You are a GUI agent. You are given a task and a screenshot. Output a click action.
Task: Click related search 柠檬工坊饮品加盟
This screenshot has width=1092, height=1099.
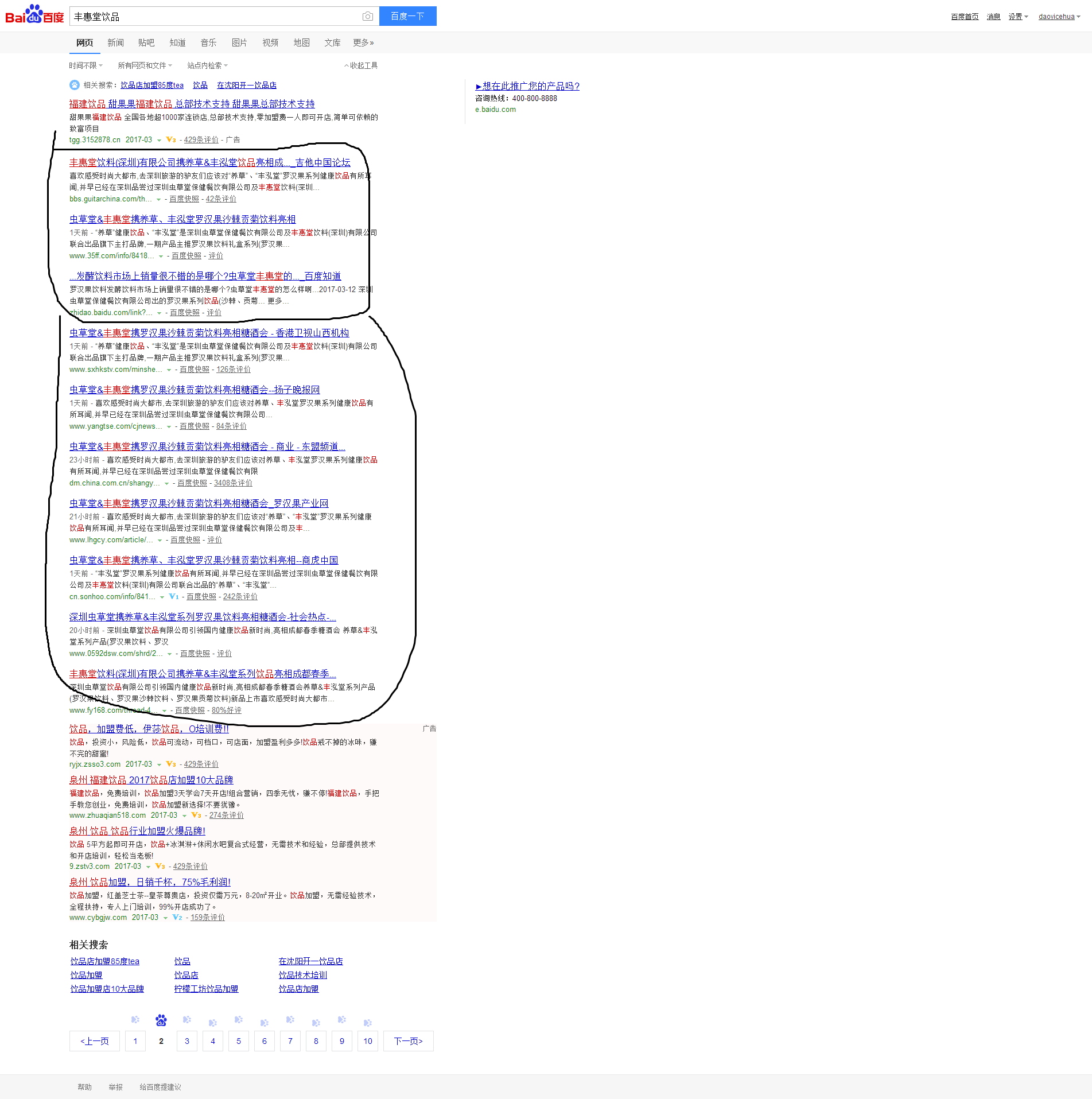[206, 989]
